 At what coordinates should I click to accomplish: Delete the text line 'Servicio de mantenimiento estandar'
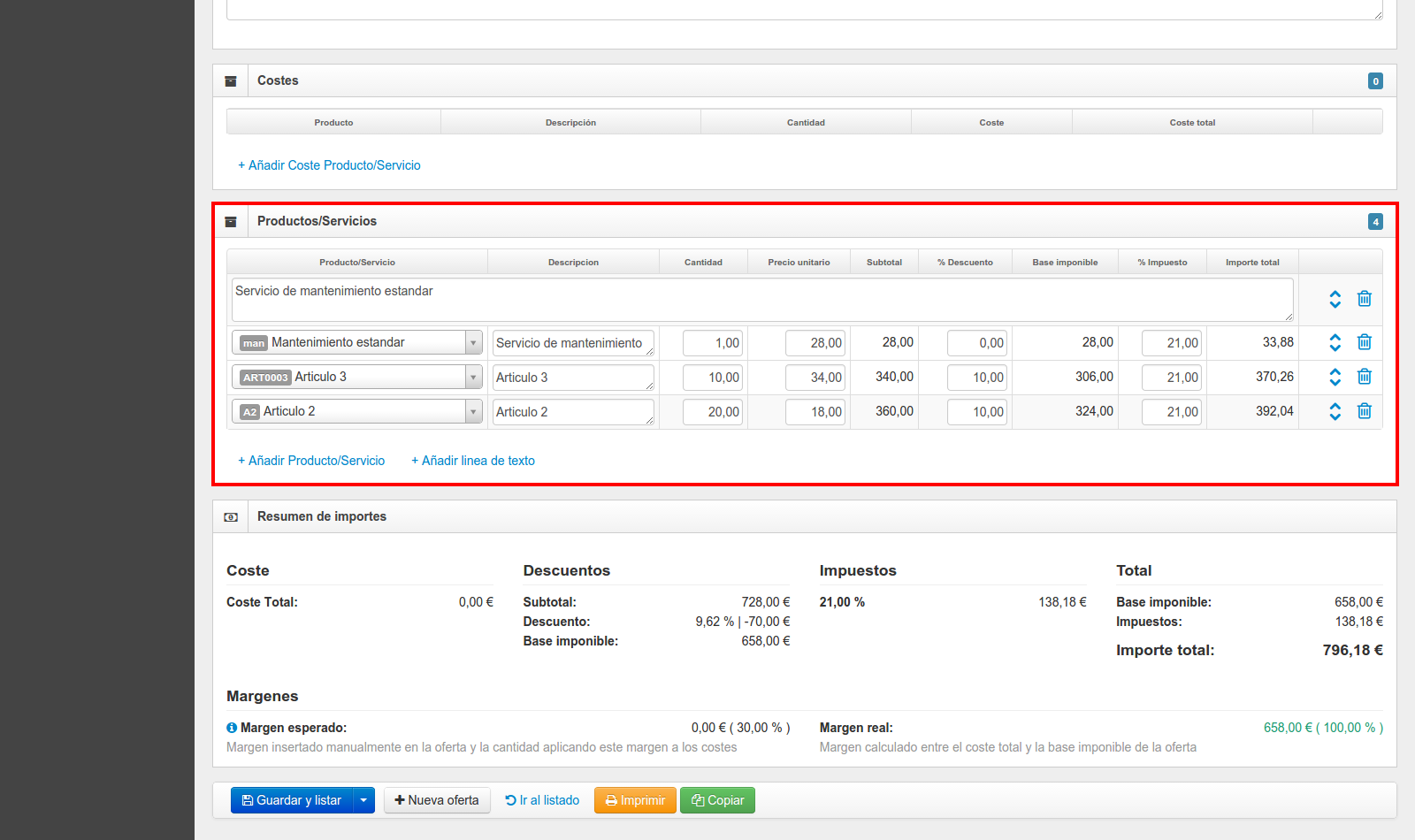[1365, 299]
